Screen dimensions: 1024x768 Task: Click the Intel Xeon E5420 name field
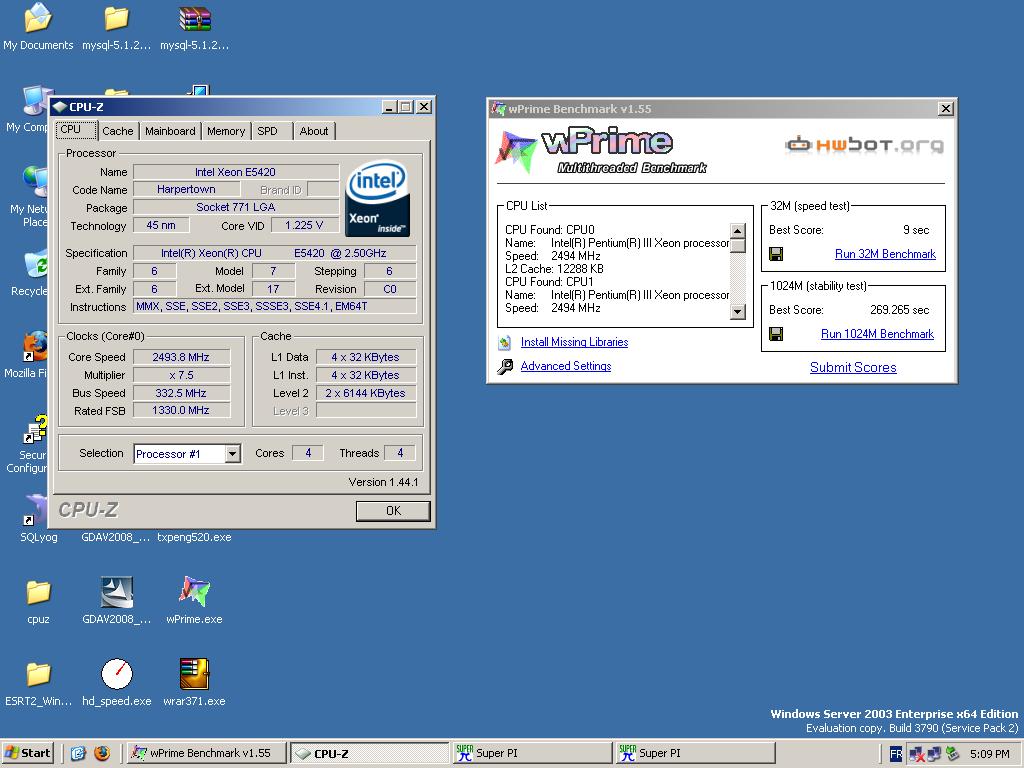click(236, 172)
